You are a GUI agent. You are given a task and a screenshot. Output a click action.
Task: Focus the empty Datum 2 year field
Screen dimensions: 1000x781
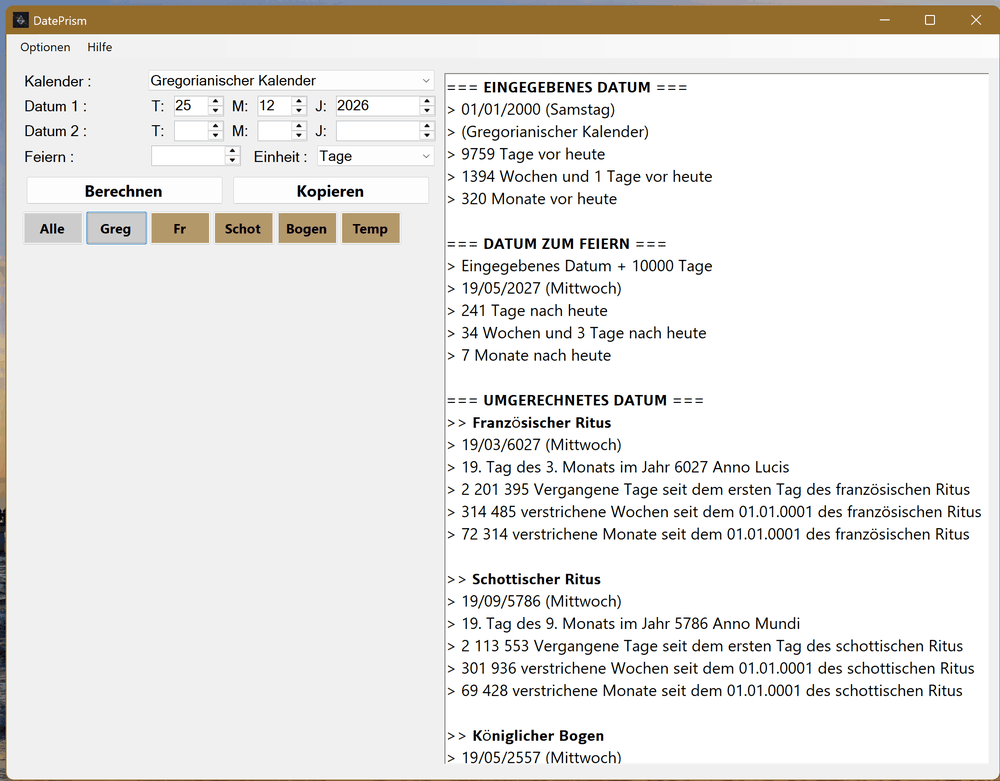(x=378, y=131)
